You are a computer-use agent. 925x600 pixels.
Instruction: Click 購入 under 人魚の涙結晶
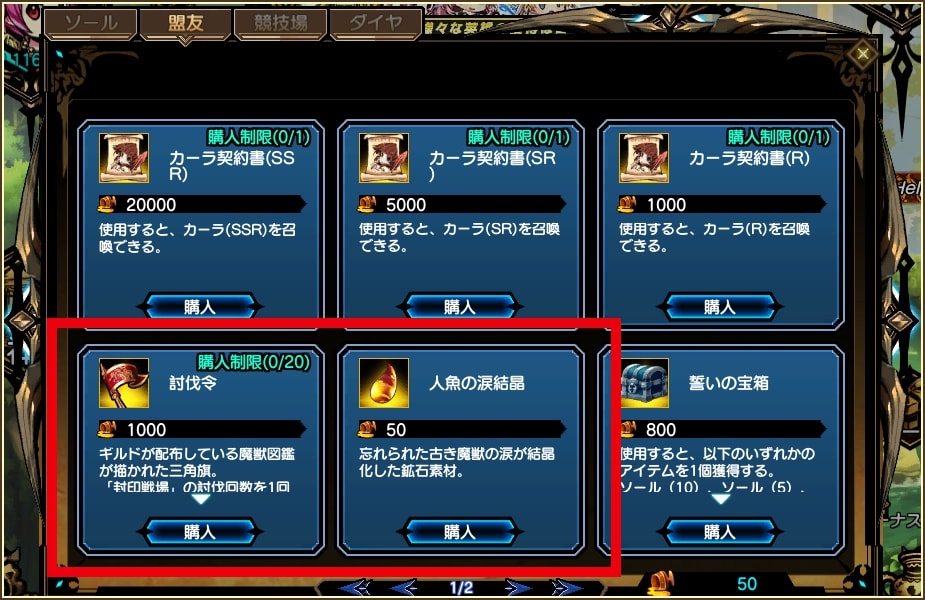click(x=460, y=532)
